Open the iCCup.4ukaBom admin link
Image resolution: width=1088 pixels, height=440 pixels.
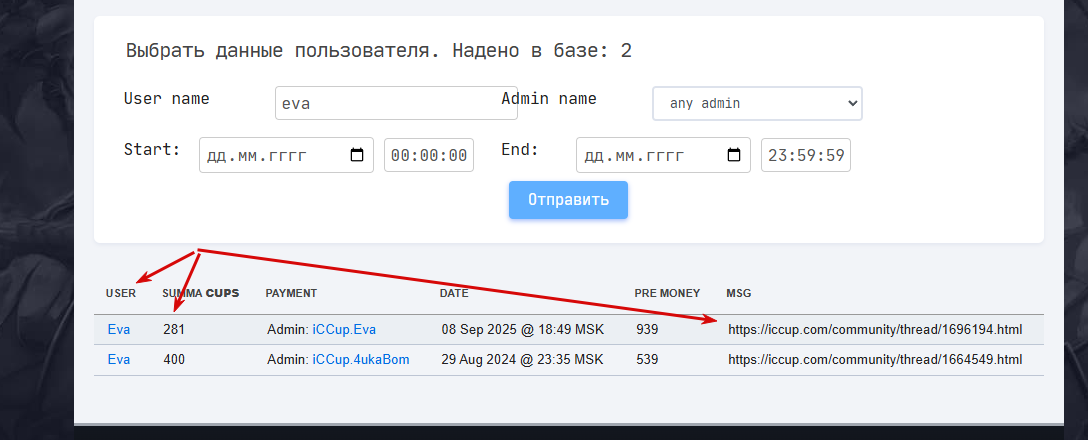[361, 359]
